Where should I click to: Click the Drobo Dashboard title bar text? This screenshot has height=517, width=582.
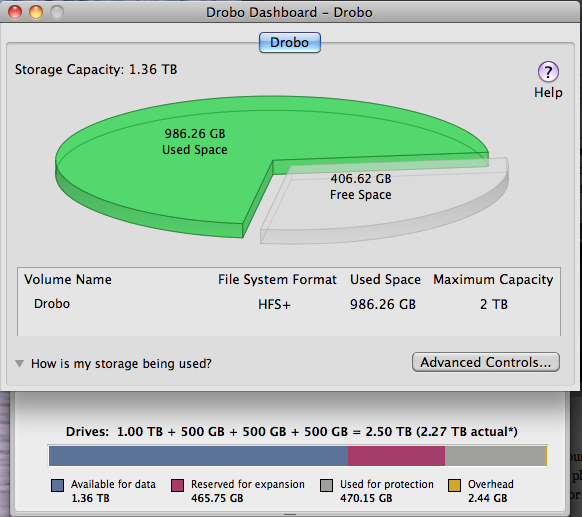(x=289, y=12)
